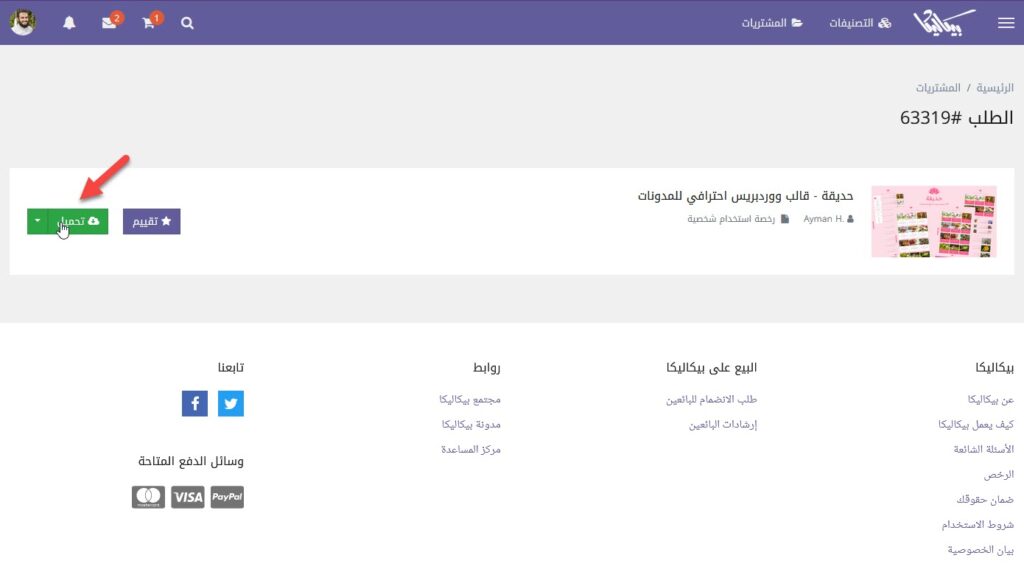Screen dimensions: 1024x572
Task: Open المشتريات purchases in navbar
Action: pyautogui.click(x=771, y=23)
